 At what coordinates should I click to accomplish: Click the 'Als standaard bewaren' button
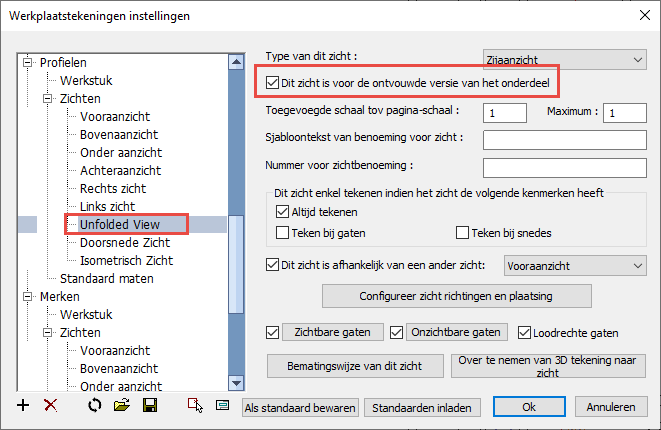pos(300,407)
